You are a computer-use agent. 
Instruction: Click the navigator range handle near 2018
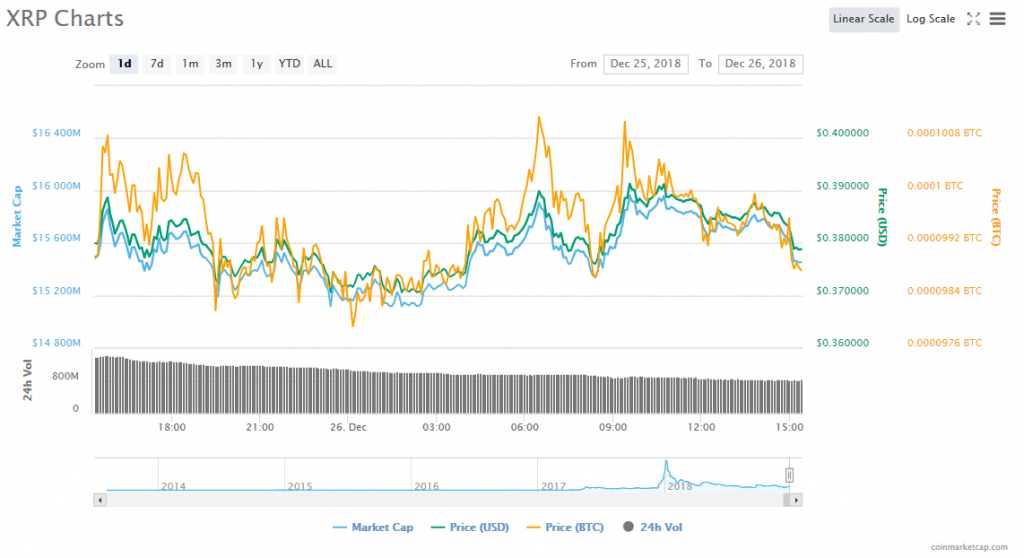(x=789, y=475)
